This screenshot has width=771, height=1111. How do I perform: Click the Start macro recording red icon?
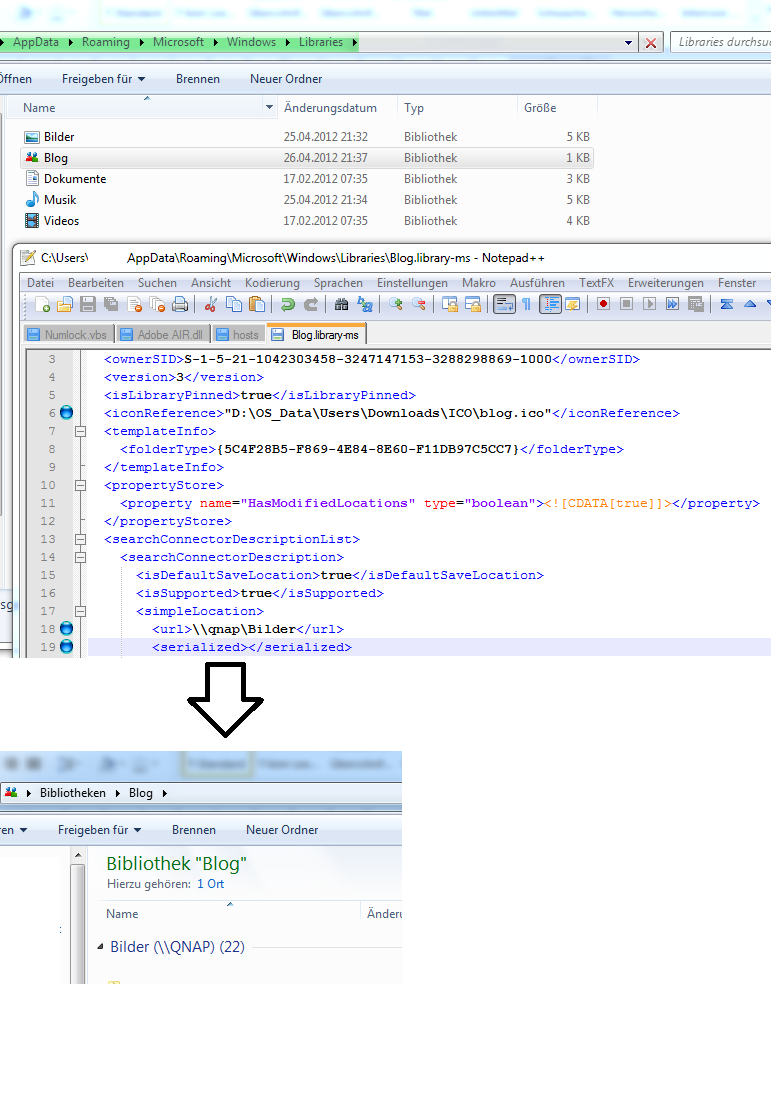pyautogui.click(x=603, y=304)
